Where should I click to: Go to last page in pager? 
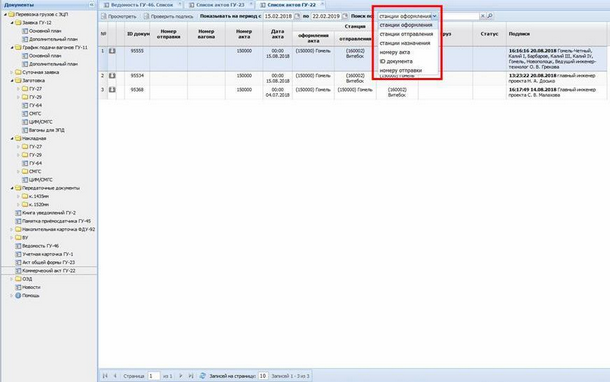(x=191, y=376)
